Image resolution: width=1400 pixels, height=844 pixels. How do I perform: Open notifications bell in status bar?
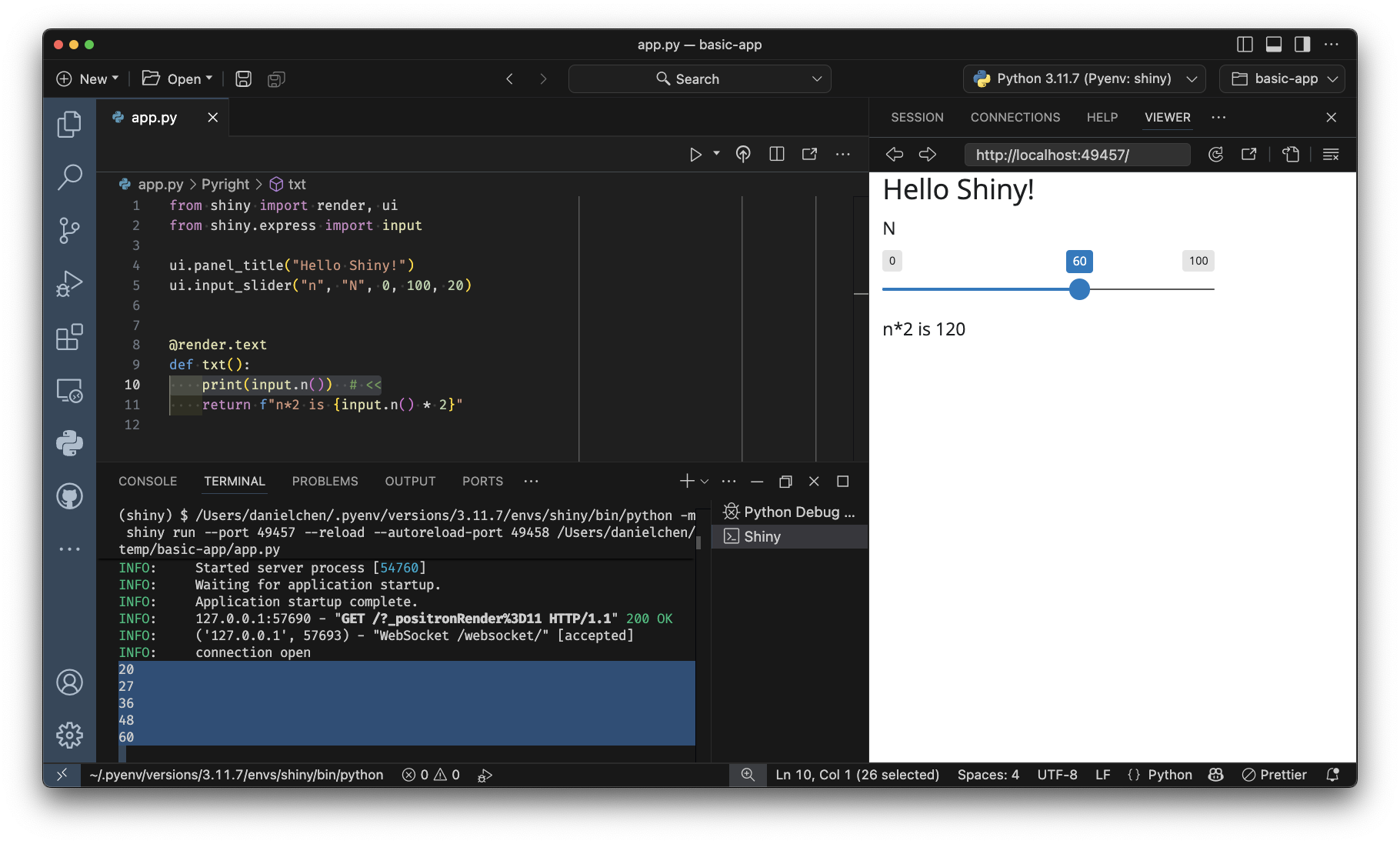(1333, 775)
